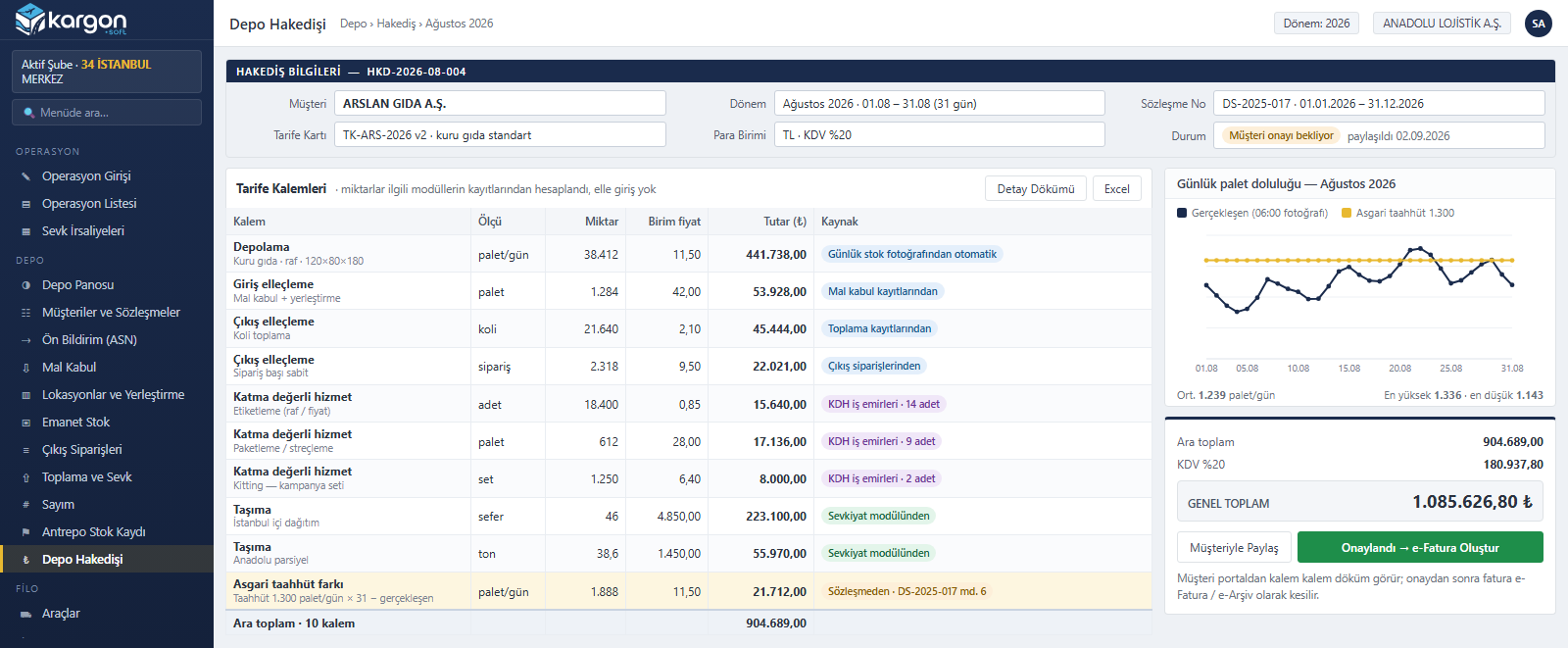Click the Sözleşme No field
Image resolution: width=1568 pixels, height=648 pixels.
(x=1379, y=103)
